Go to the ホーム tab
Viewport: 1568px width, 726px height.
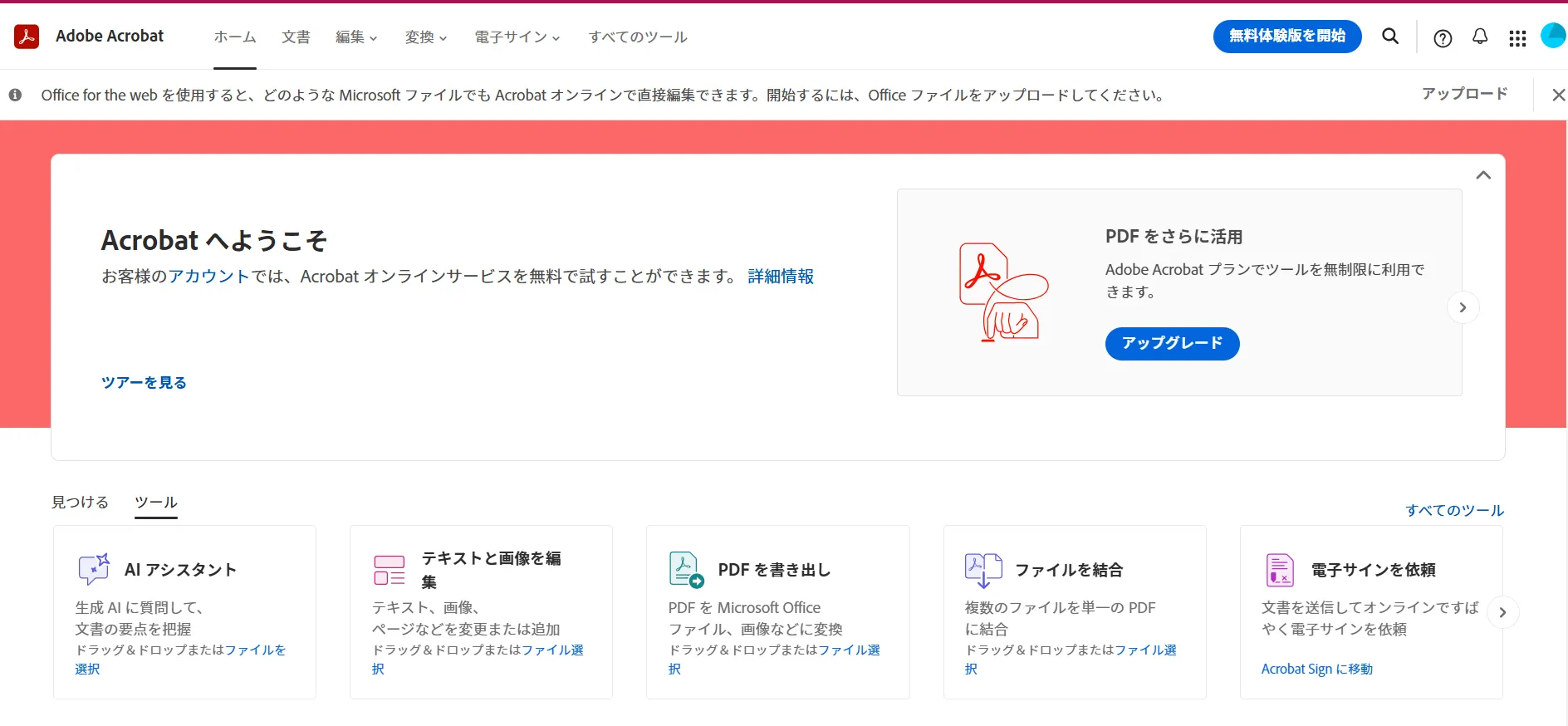pyautogui.click(x=235, y=37)
